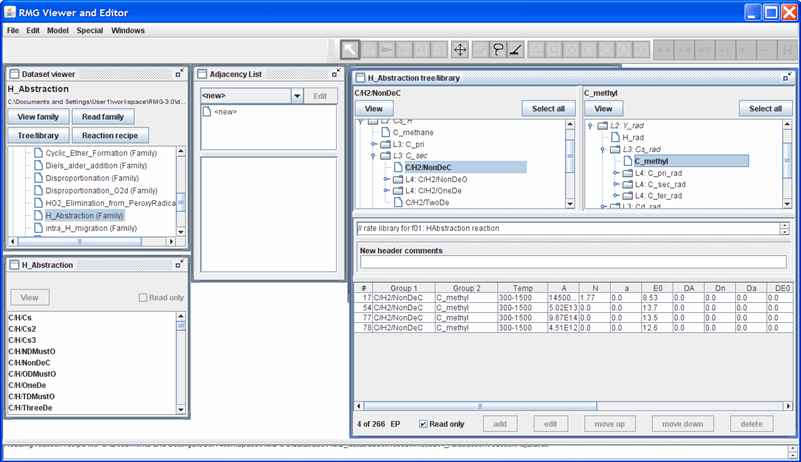Select the pentagon ring tool
801x462 pixels.
(x=571, y=50)
